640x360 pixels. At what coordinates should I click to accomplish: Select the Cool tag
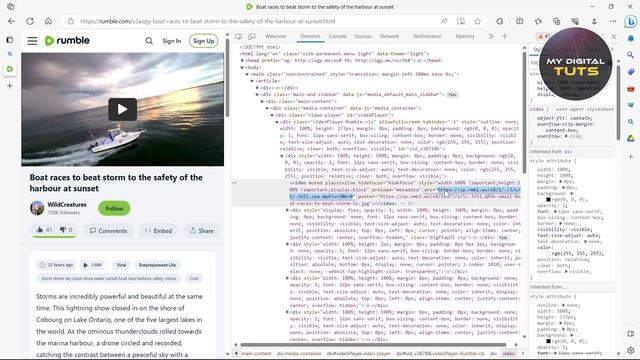[x=193, y=278]
